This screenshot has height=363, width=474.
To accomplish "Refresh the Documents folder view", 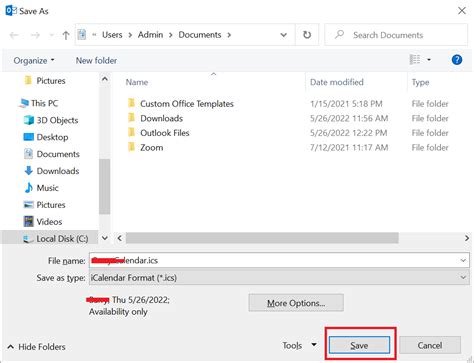I will click(x=307, y=35).
